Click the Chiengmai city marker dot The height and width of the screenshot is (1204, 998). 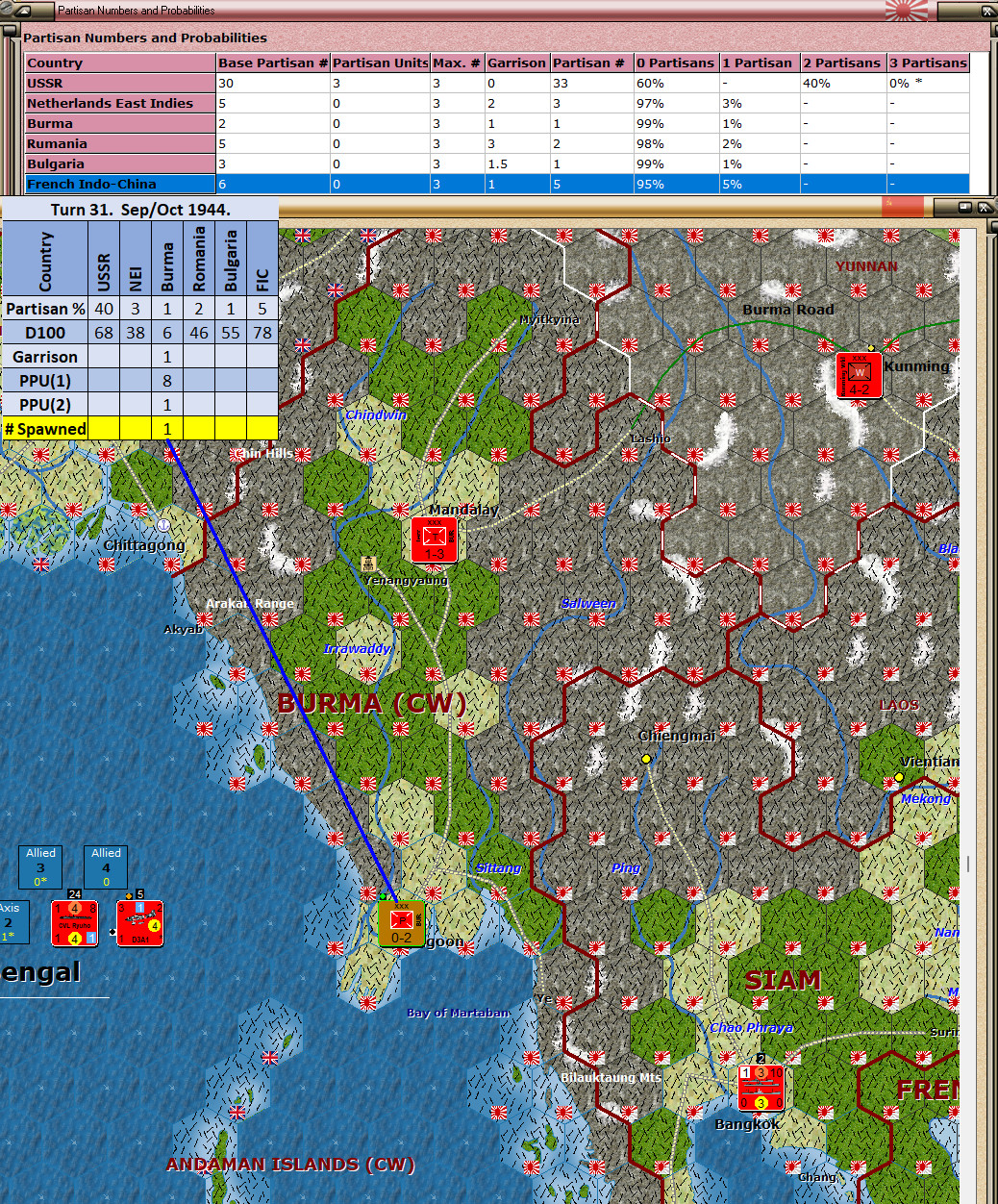point(646,759)
